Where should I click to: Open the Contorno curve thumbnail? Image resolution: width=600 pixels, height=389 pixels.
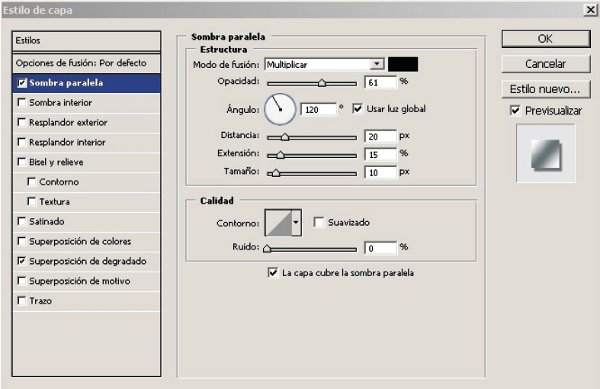point(278,223)
